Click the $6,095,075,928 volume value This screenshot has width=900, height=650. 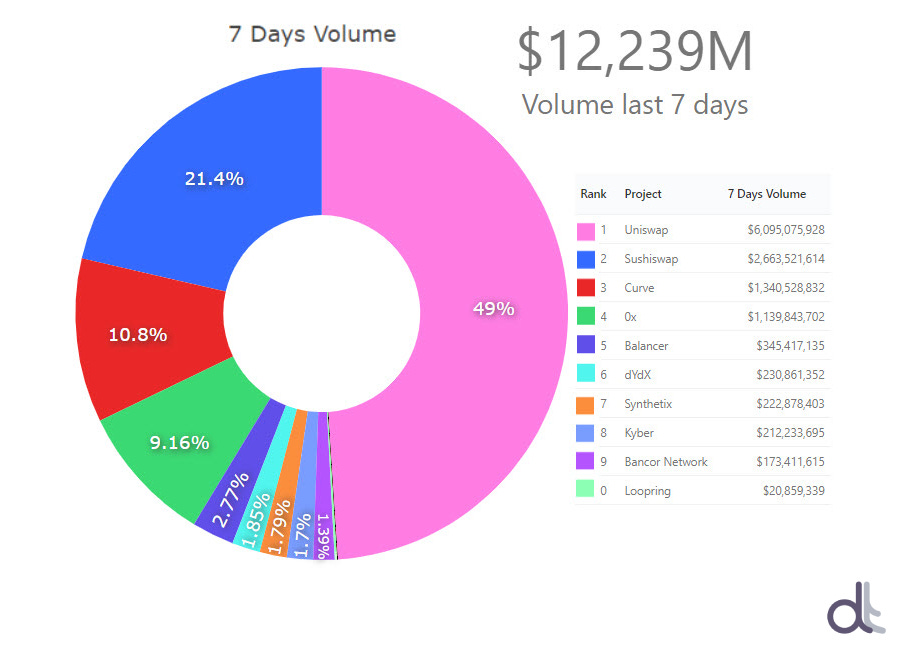(x=786, y=230)
